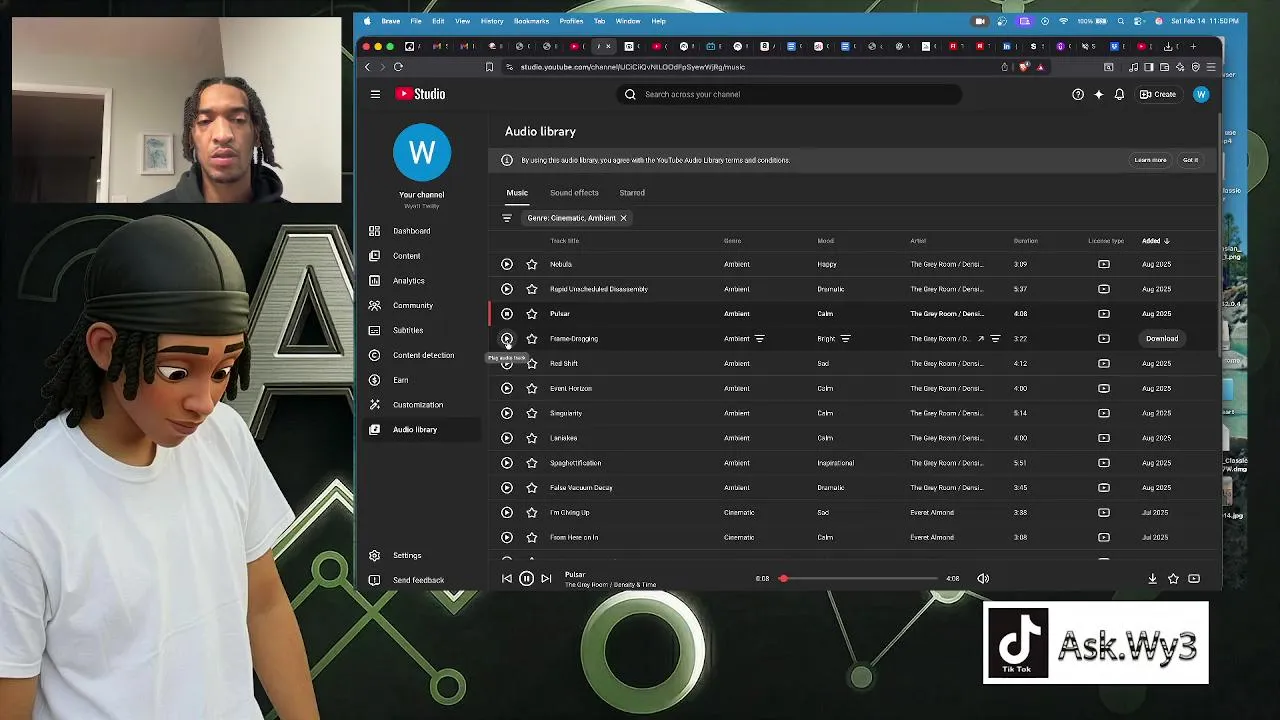
Task: Play Rapid Unscheduled Disassembly track
Action: click(x=507, y=289)
